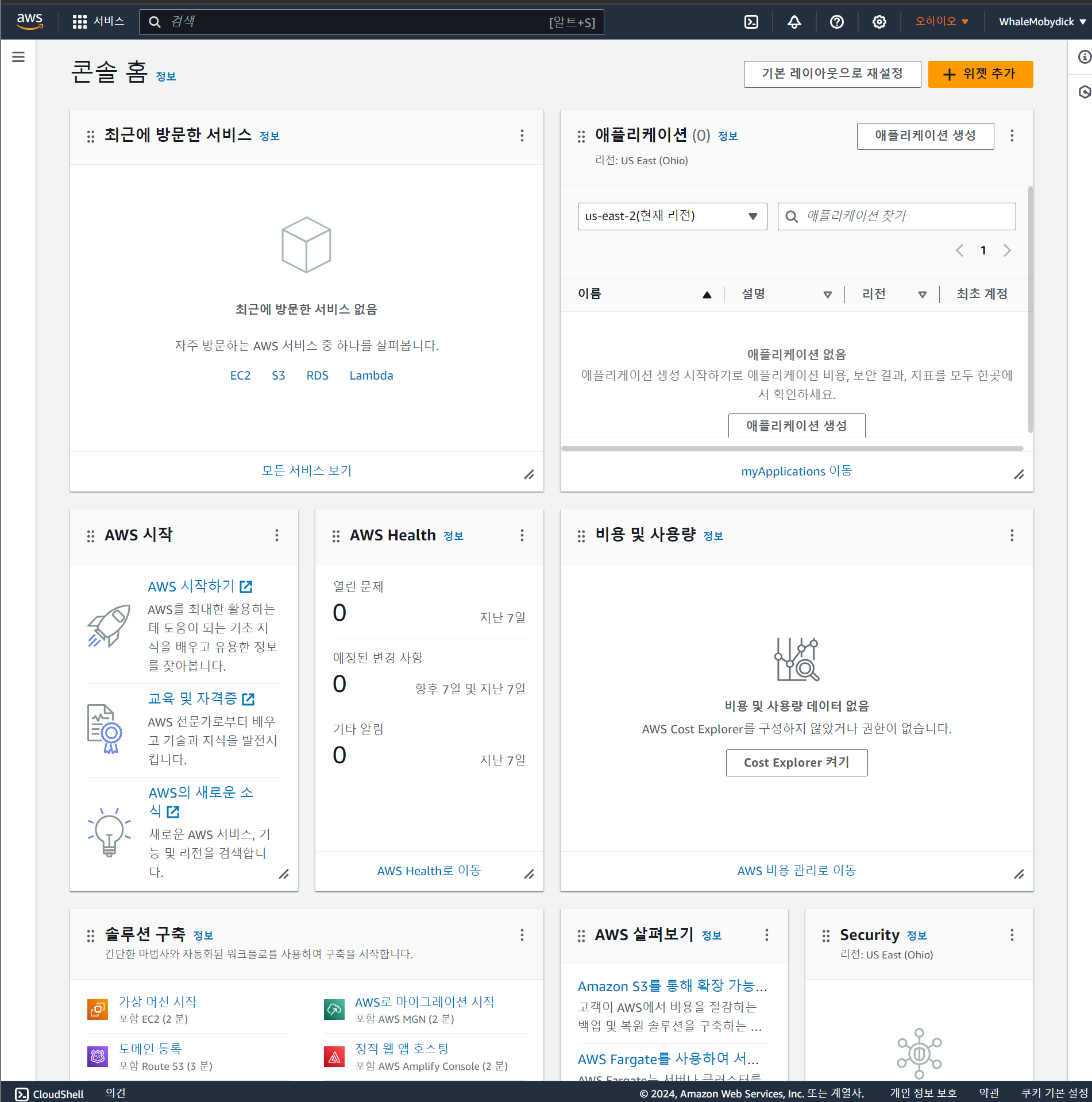Open the us-east-2(현재 리전) region selector
1092x1102 pixels.
[x=672, y=216]
